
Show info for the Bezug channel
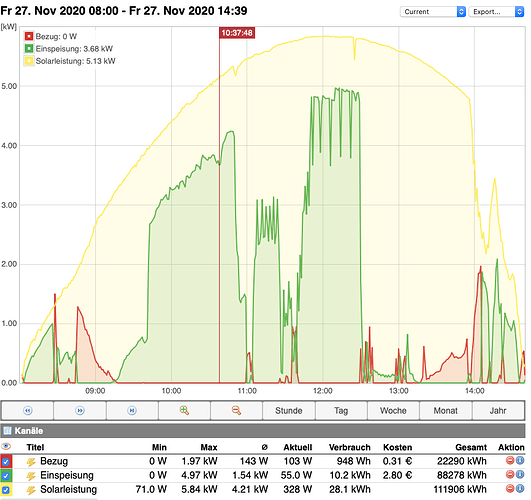coord(520,460)
